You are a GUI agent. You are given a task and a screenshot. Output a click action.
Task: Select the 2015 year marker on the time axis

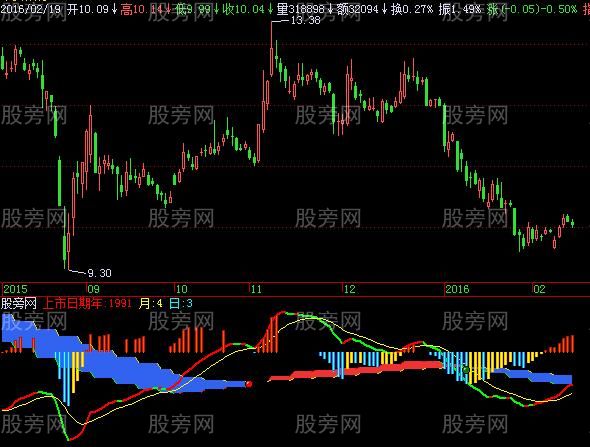pyautogui.click(x=15, y=289)
